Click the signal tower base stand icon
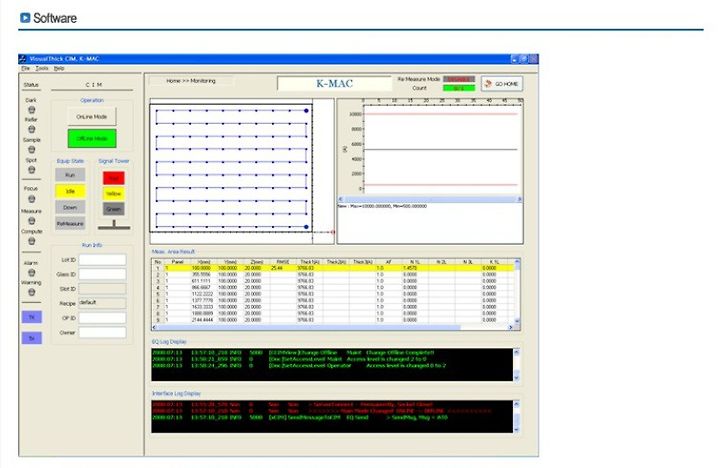This screenshot has width=720, height=468. pyautogui.click(x=114, y=225)
